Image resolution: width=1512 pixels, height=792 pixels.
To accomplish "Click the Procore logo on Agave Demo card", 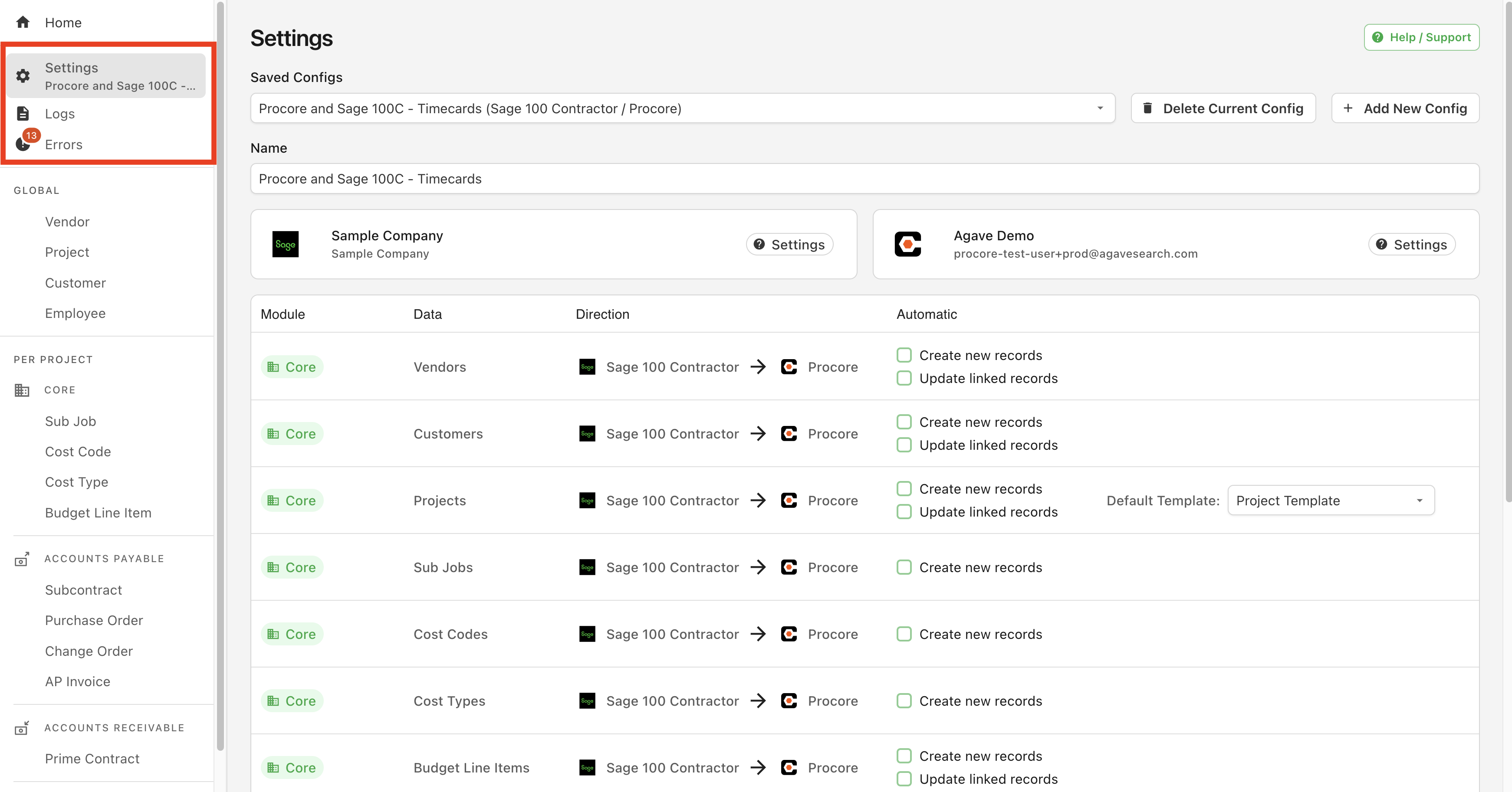I will pos(907,244).
